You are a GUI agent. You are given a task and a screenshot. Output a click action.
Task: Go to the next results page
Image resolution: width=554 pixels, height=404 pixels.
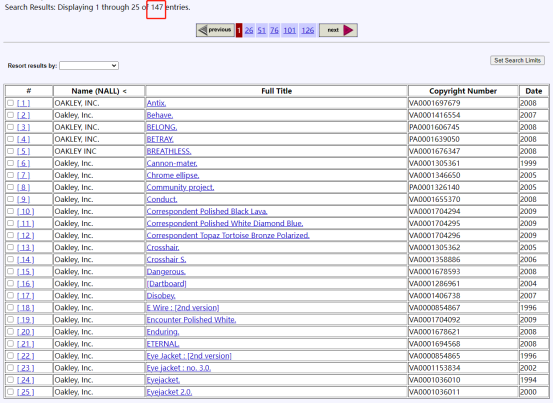338,30
